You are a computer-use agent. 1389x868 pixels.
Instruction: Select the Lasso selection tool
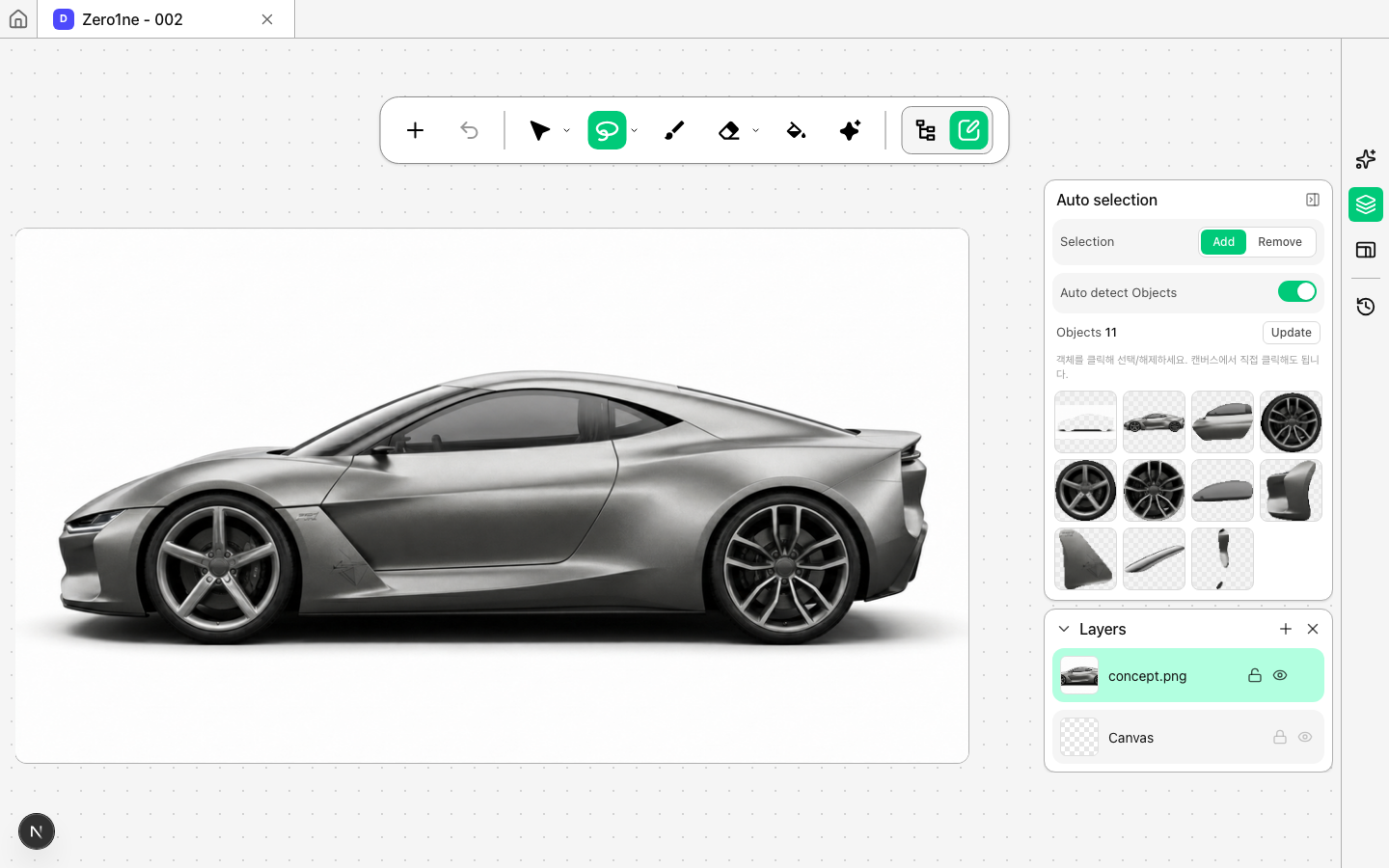click(607, 130)
